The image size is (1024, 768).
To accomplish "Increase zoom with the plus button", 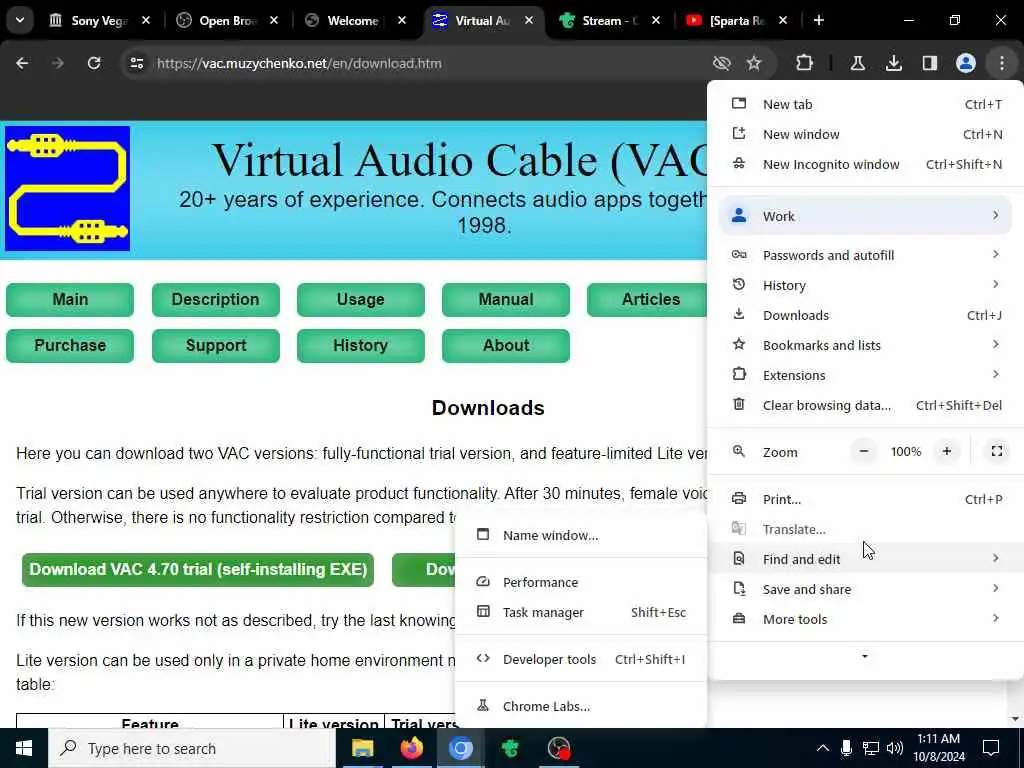I will click(x=946, y=451).
